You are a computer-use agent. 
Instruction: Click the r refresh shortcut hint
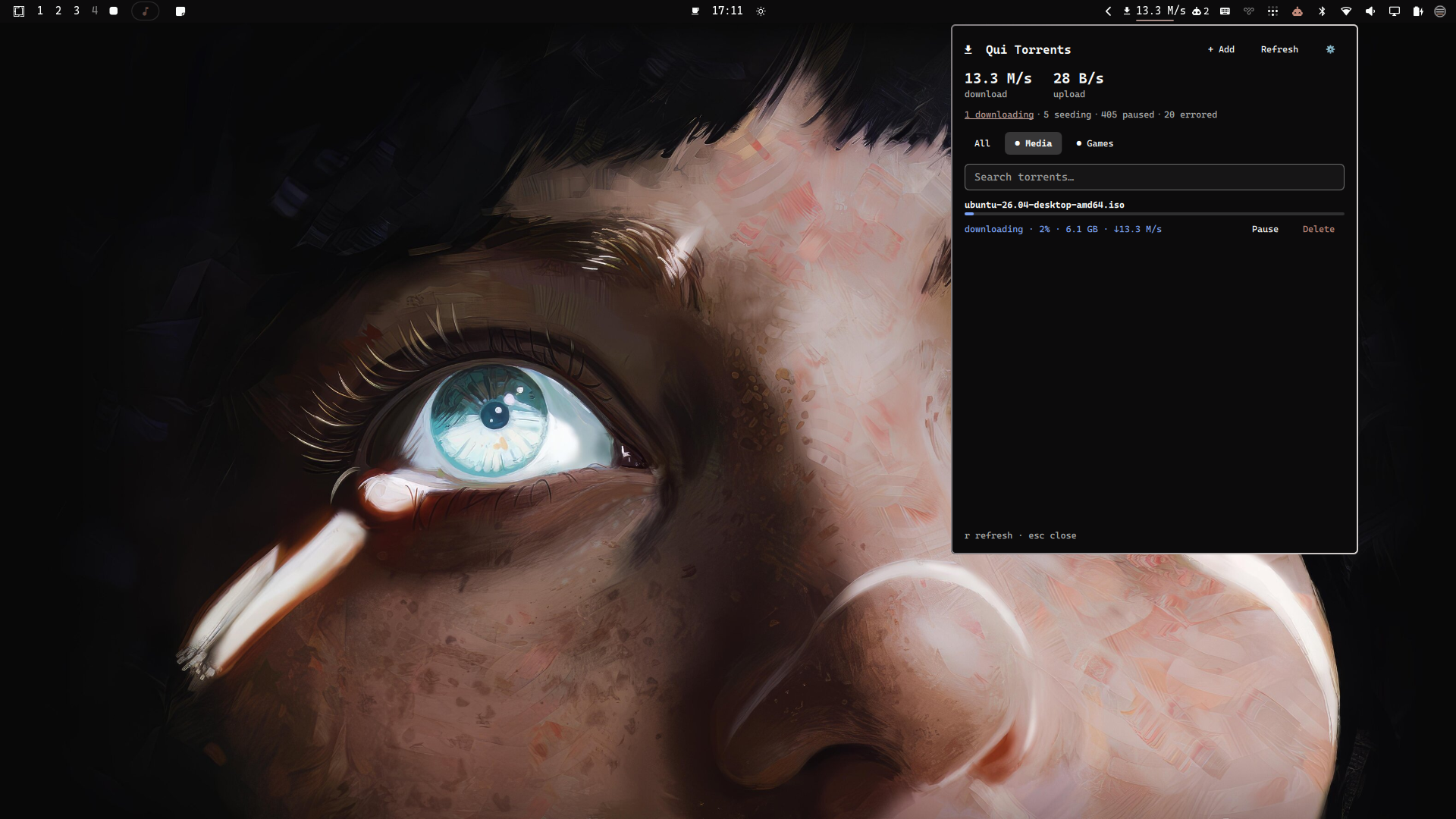988,535
